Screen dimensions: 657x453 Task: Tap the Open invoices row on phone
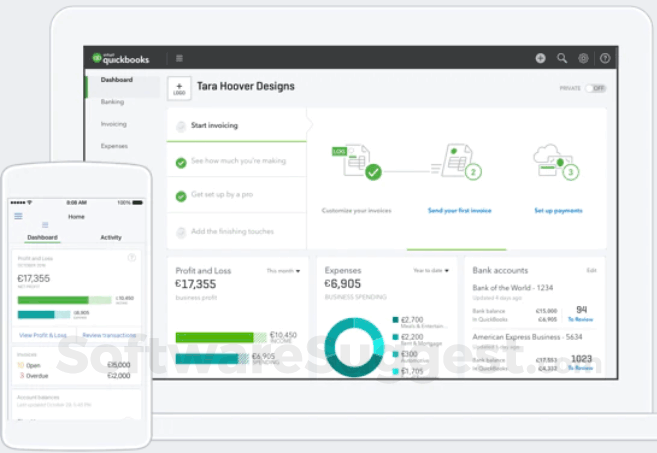[74, 365]
